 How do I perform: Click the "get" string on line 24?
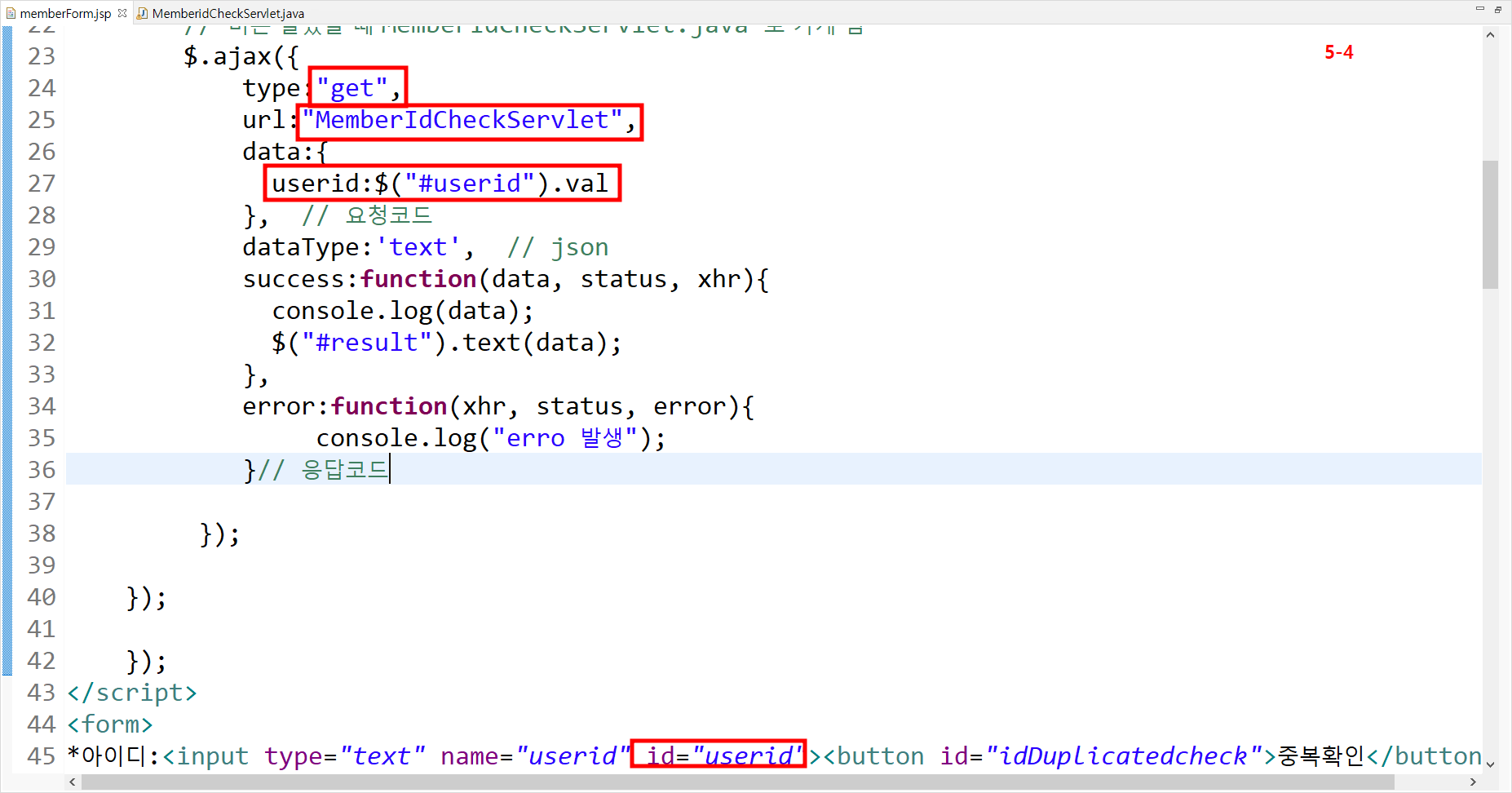tap(351, 88)
